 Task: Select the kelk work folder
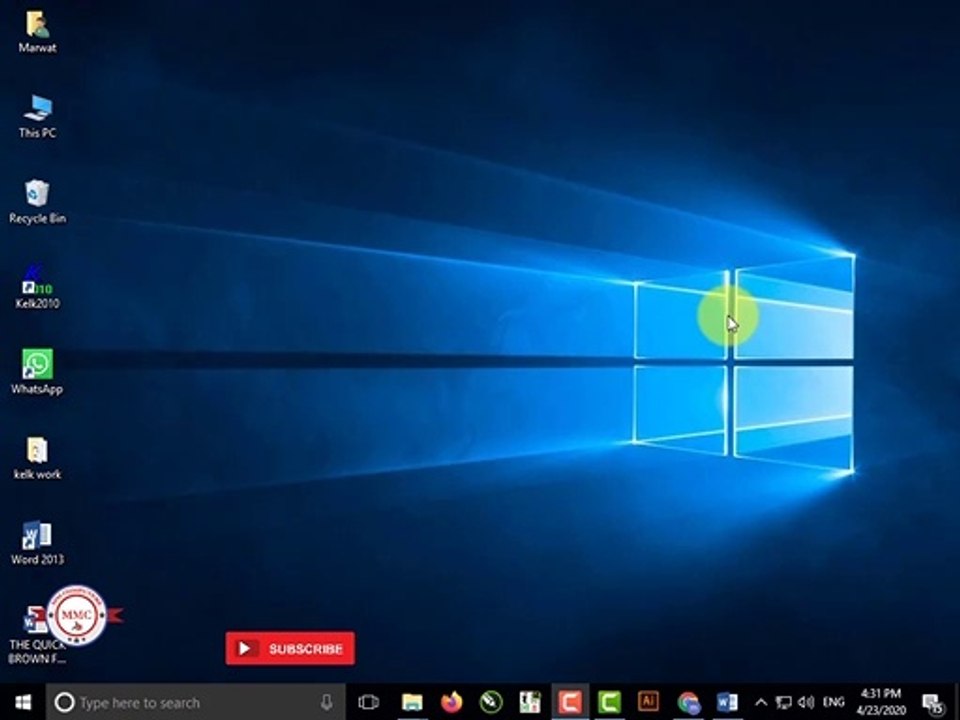tap(37, 457)
